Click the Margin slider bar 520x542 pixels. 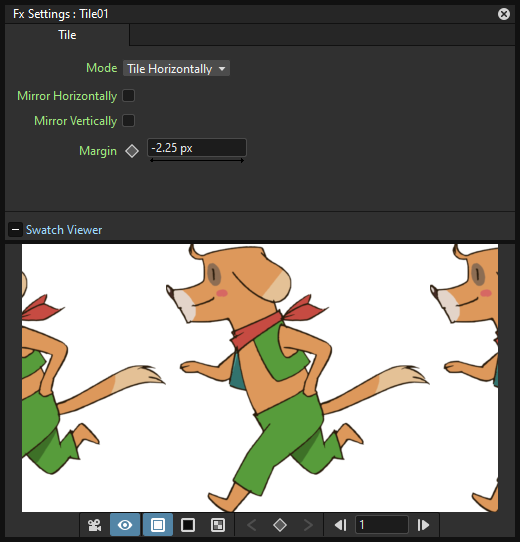tap(197, 160)
